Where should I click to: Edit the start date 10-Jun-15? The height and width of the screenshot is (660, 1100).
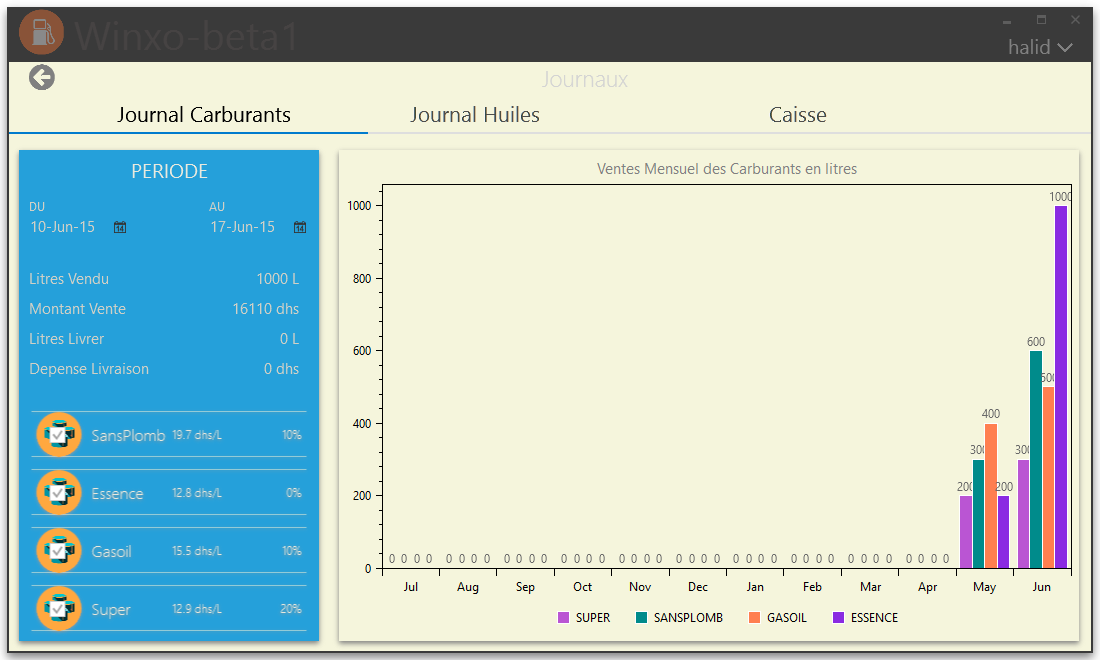click(62, 227)
